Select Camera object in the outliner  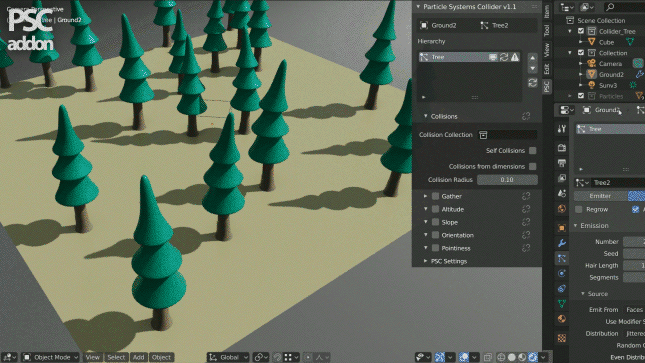pyautogui.click(x=610, y=64)
